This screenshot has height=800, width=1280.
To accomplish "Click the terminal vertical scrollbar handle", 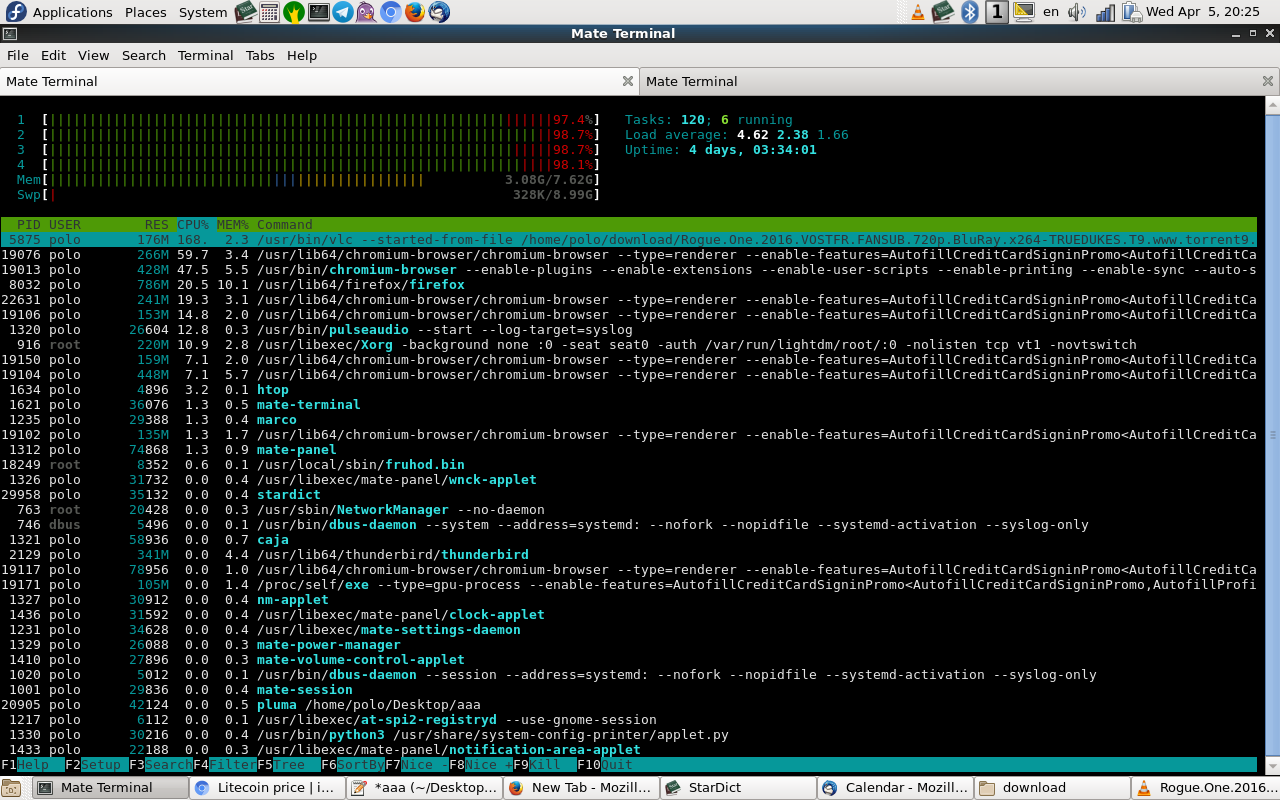I will [x=1273, y=435].
